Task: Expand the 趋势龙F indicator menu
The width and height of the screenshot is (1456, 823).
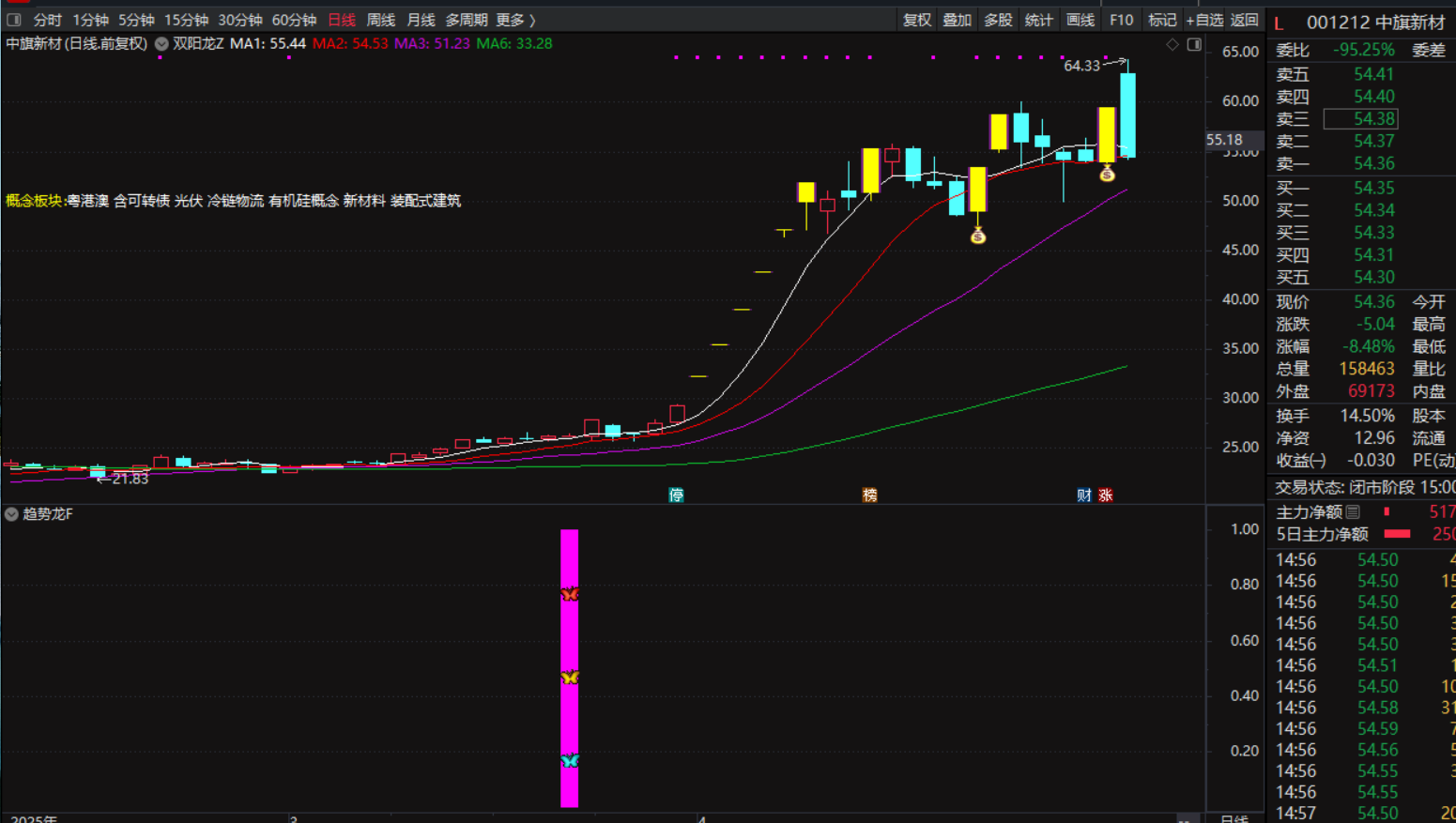Action: [x=11, y=514]
